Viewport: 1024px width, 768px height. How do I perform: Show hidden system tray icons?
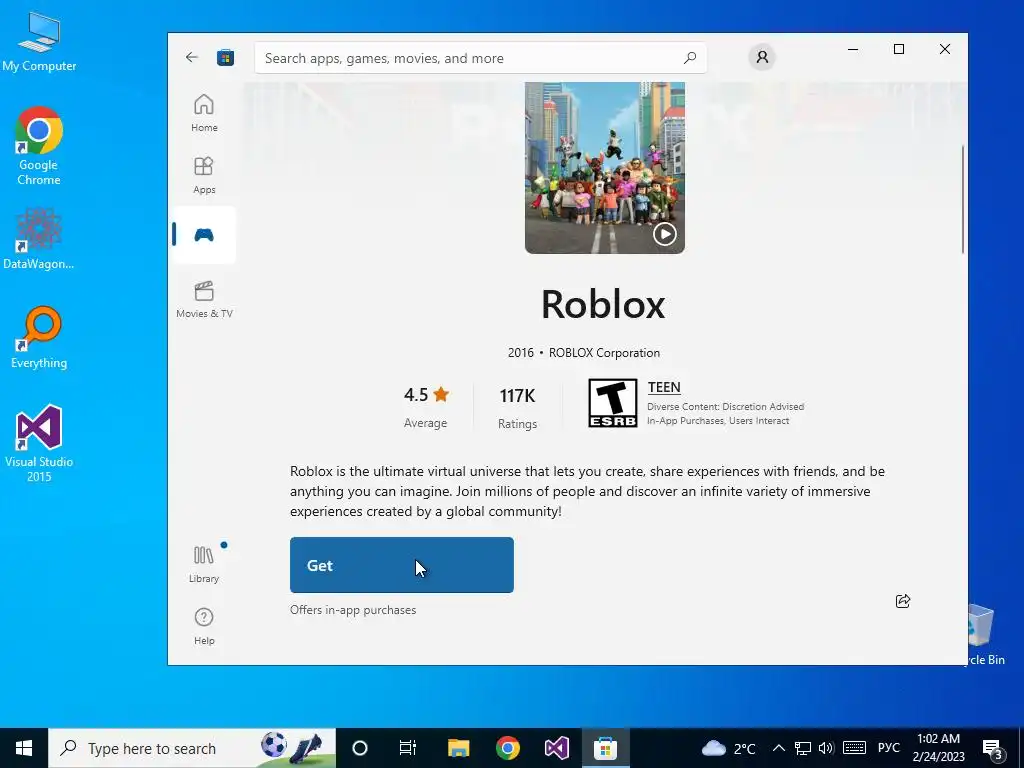click(x=778, y=748)
